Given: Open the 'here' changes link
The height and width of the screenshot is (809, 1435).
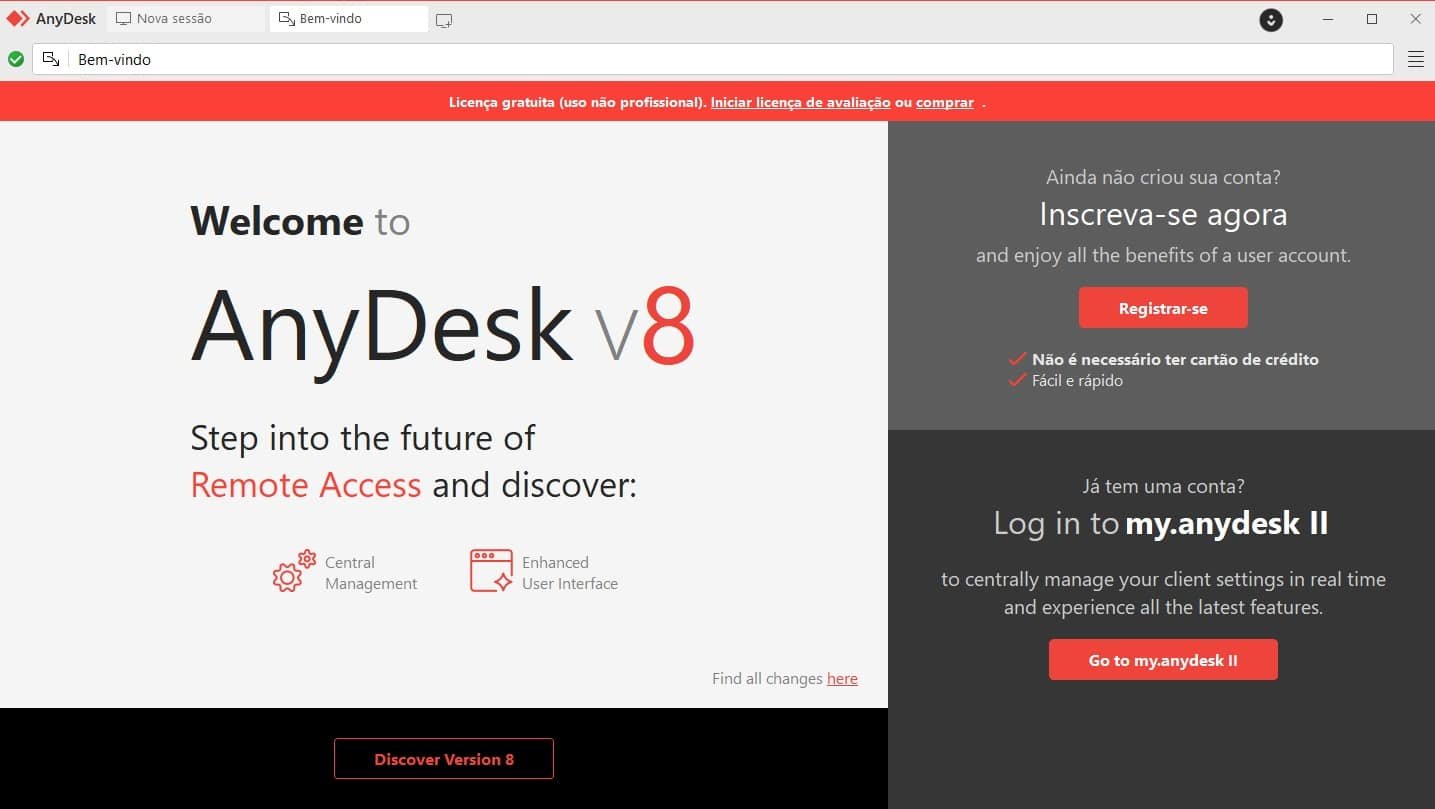Looking at the screenshot, I should click(842, 679).
